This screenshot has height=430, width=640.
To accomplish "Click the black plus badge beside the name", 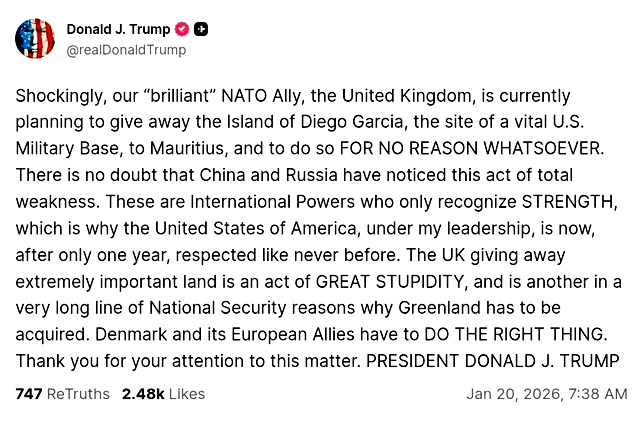I will coord(202,29).
